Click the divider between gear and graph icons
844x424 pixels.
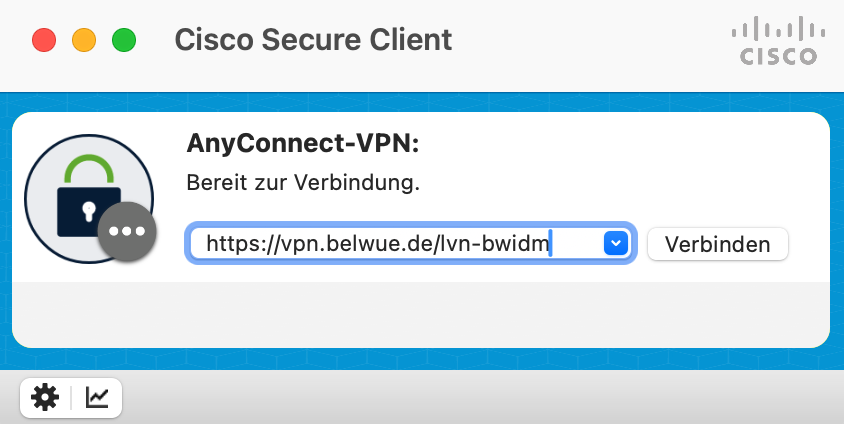(71, 398)
